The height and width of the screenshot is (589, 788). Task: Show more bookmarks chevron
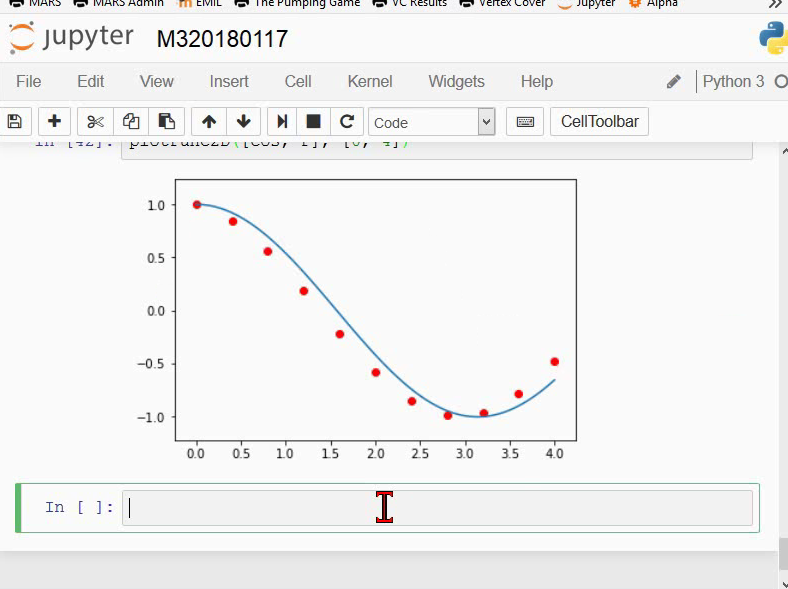pyautogui.click(x=775, y=4)
